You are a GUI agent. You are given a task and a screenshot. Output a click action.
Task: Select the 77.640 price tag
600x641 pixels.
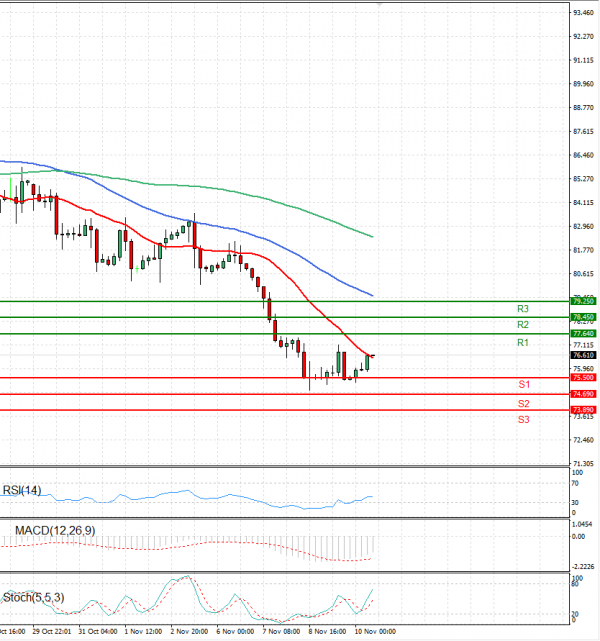coord(583,334)
